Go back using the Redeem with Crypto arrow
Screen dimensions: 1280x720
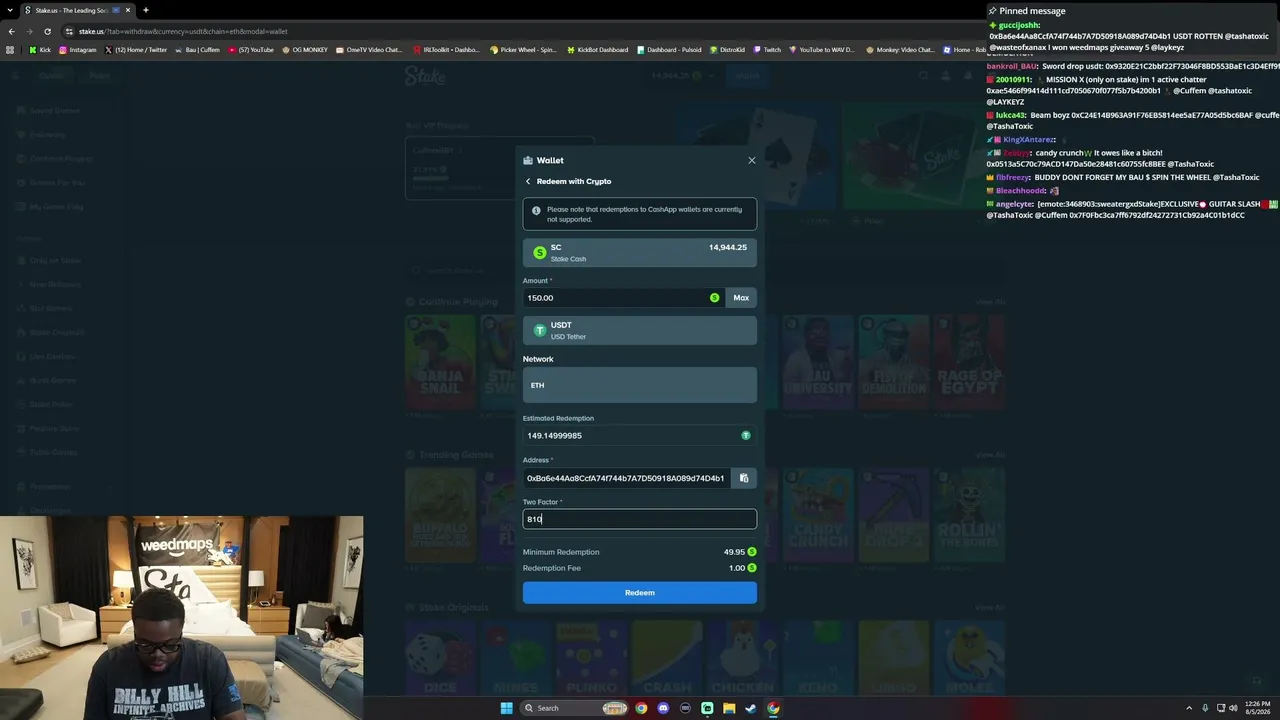[x=528, y=181]
